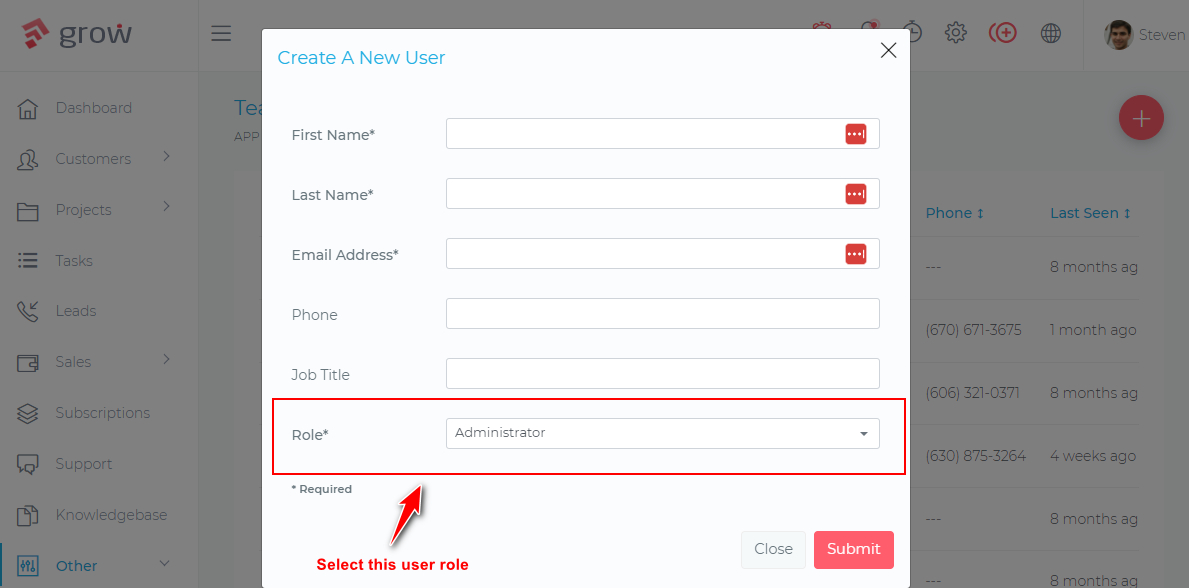Sort the table by Last Seen

[x=1090, y=212]
